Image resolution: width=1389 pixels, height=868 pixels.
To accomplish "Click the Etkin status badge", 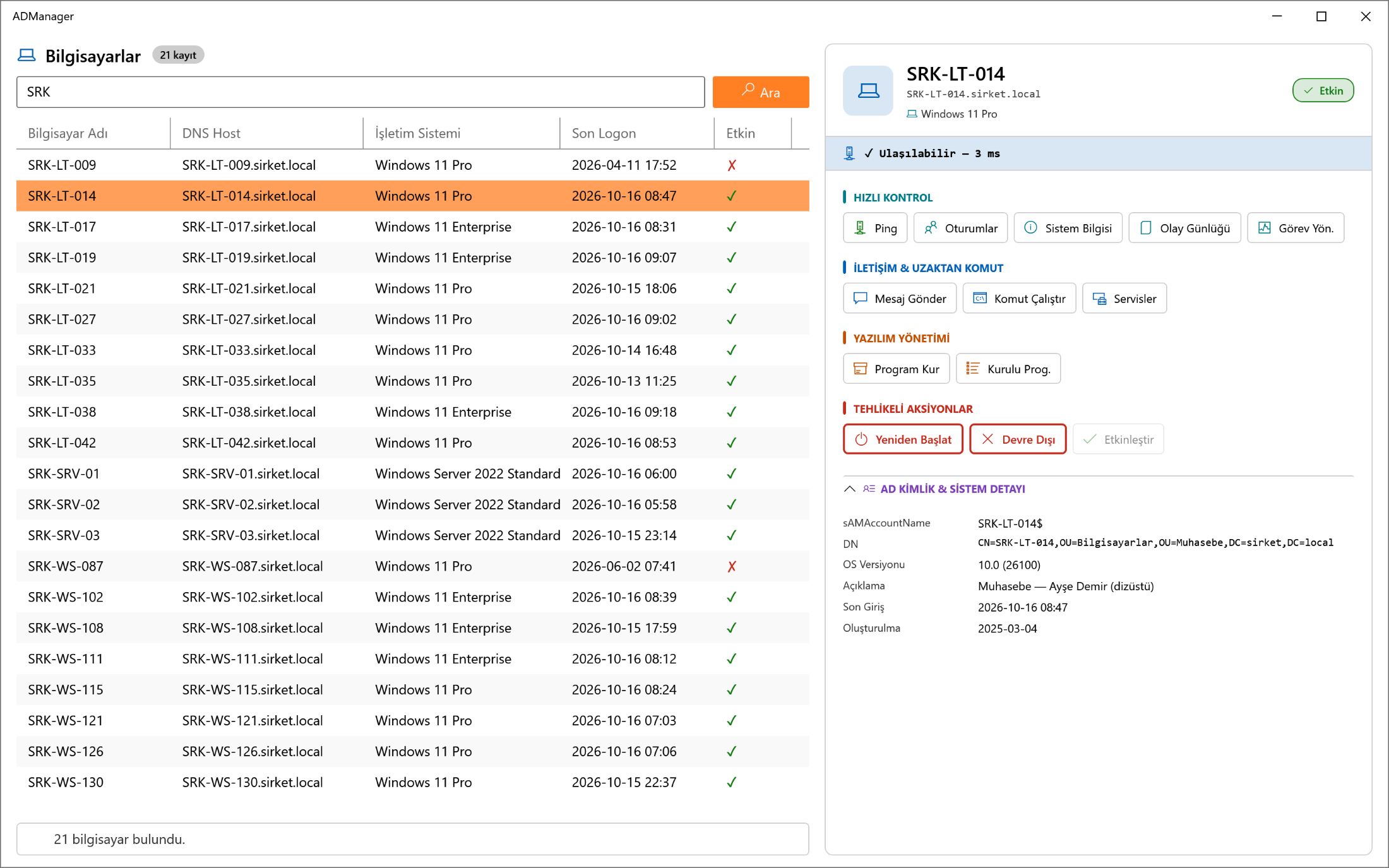I will 1323,90.
